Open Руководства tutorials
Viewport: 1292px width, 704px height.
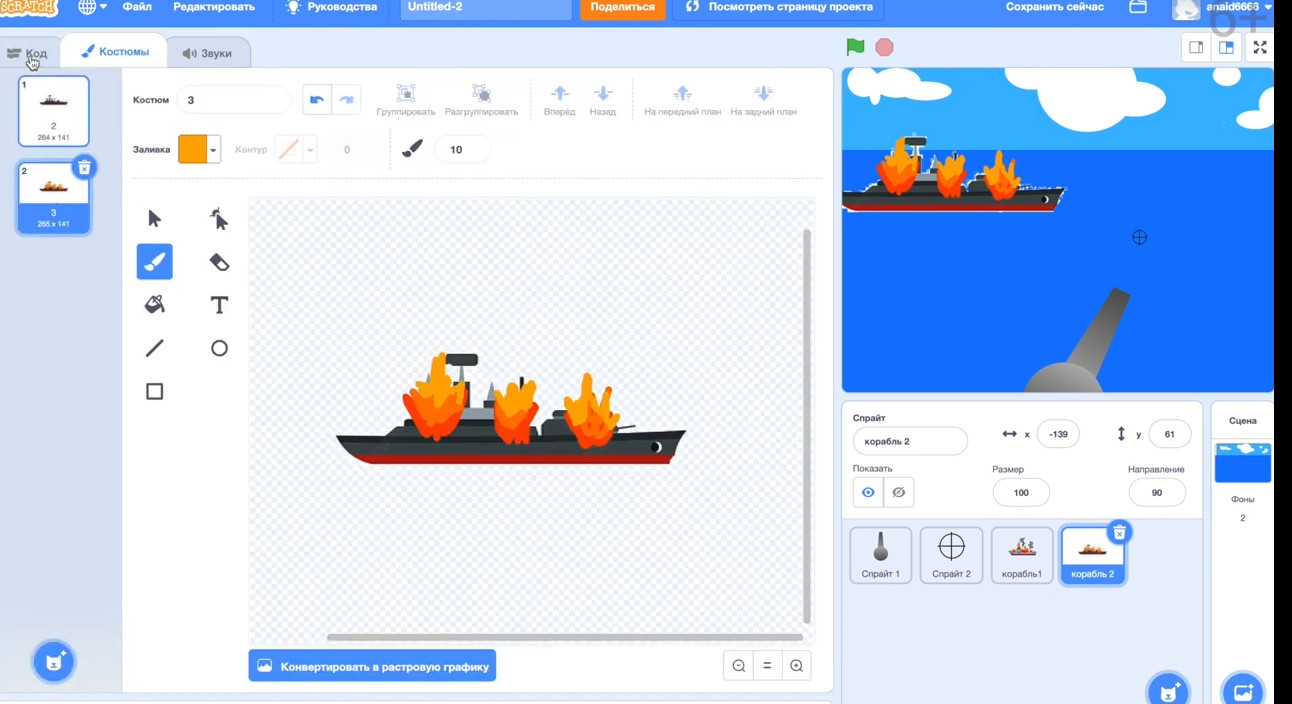pos(332,7)
